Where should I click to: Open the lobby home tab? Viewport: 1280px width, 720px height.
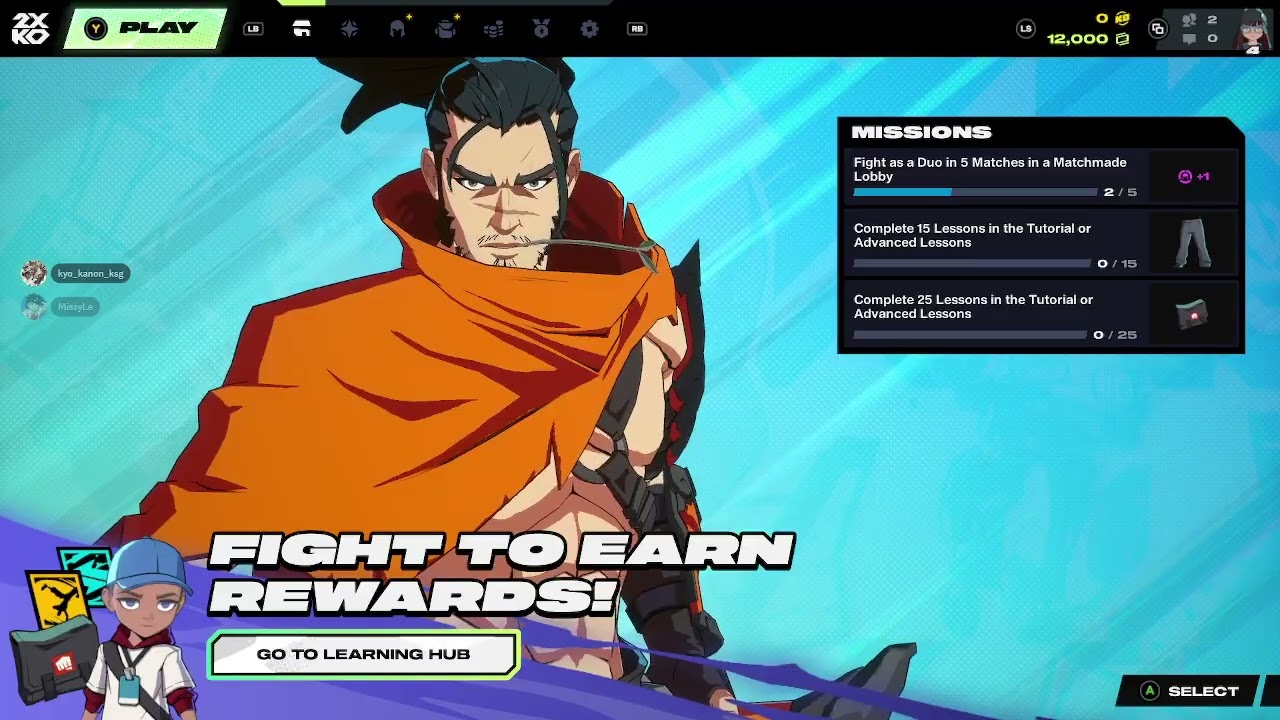pos(301,29)
